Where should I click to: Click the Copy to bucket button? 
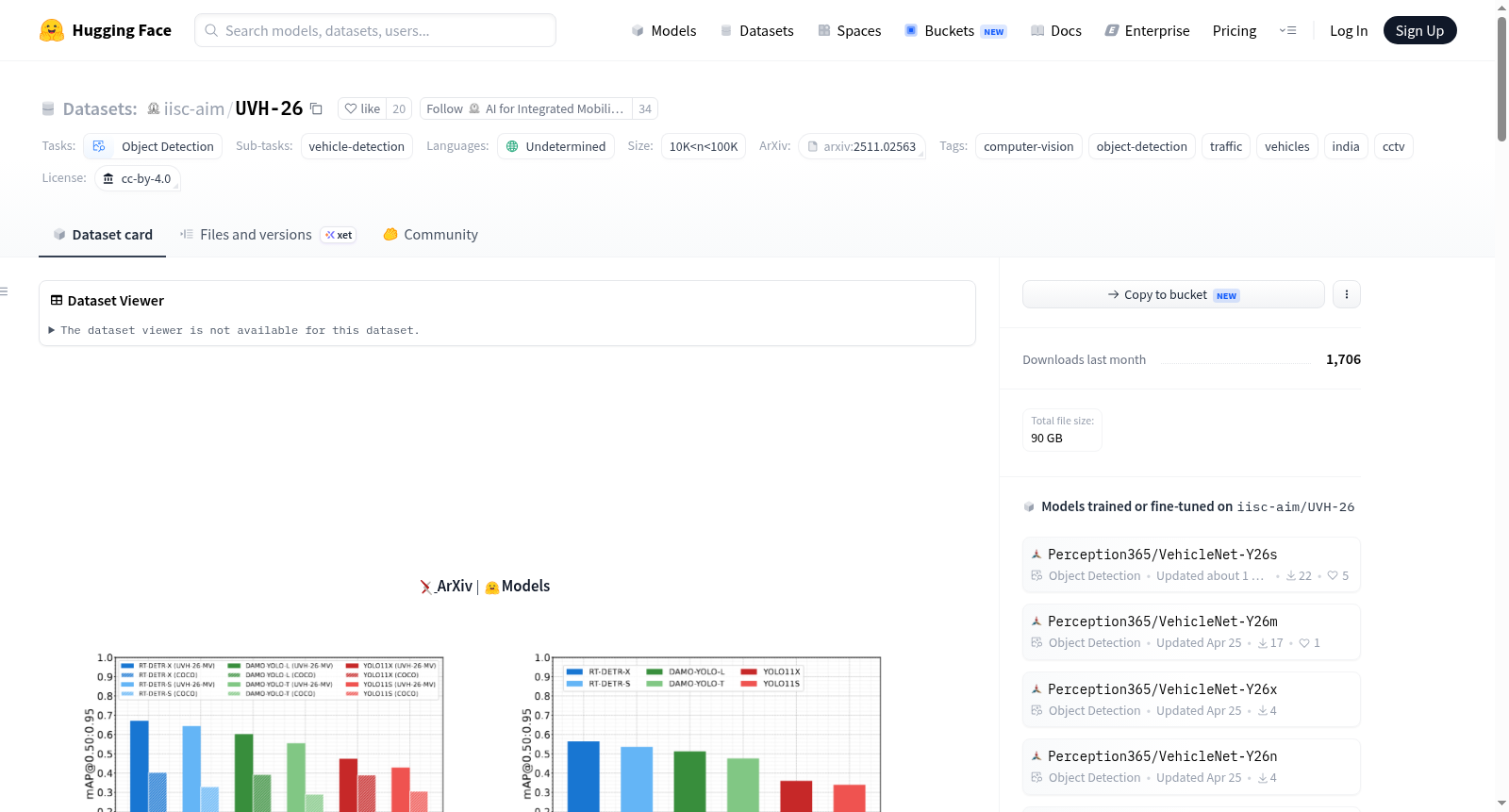(1173, 294)
